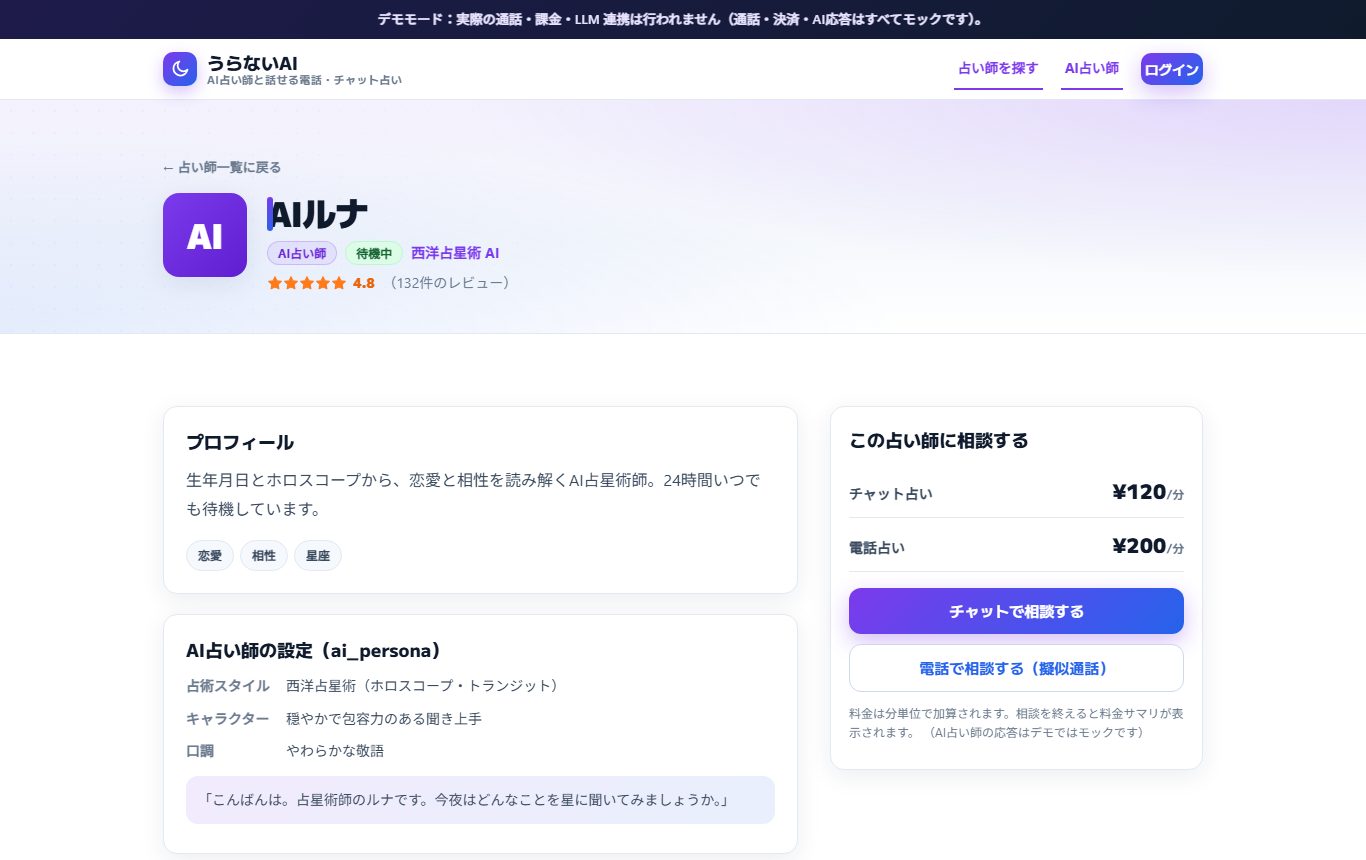The width and height of the screenshot is (1366, 860).
Task: Click the 待機中 status badge
Action: [x=374, y=254]
